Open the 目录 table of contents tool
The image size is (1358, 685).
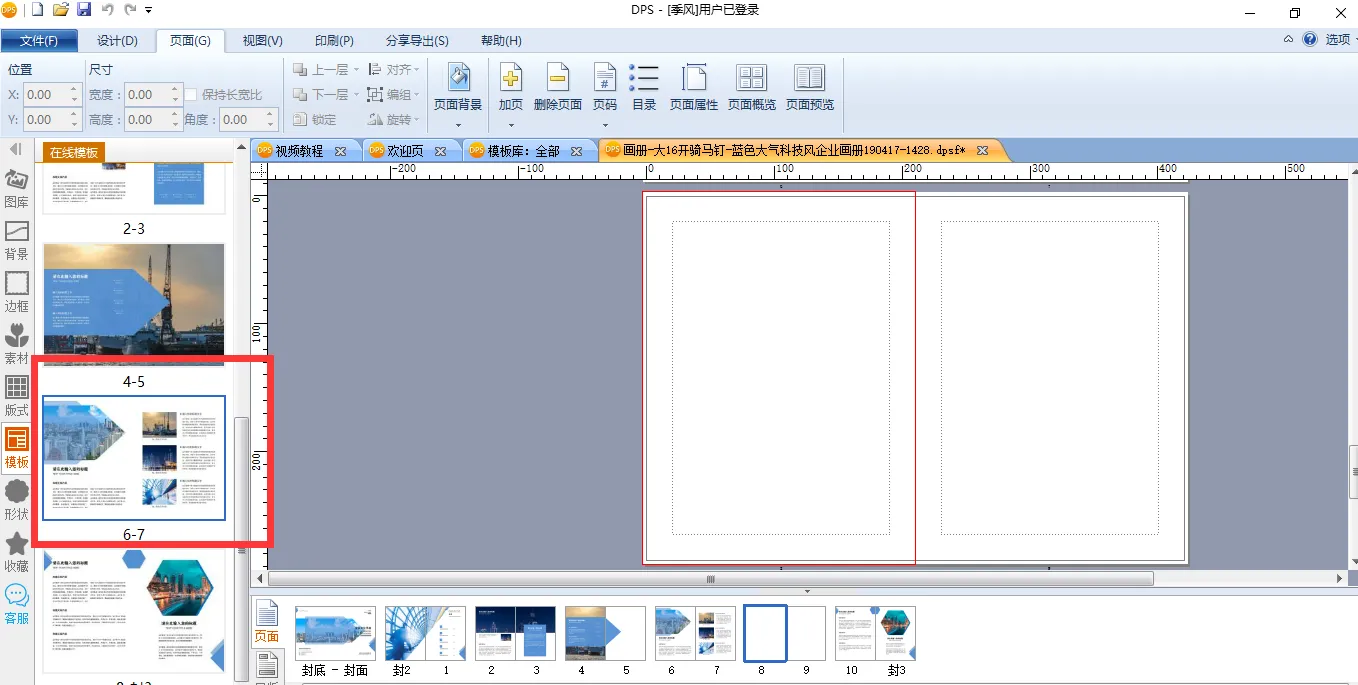pyautogui.click(x=644, y=78)
